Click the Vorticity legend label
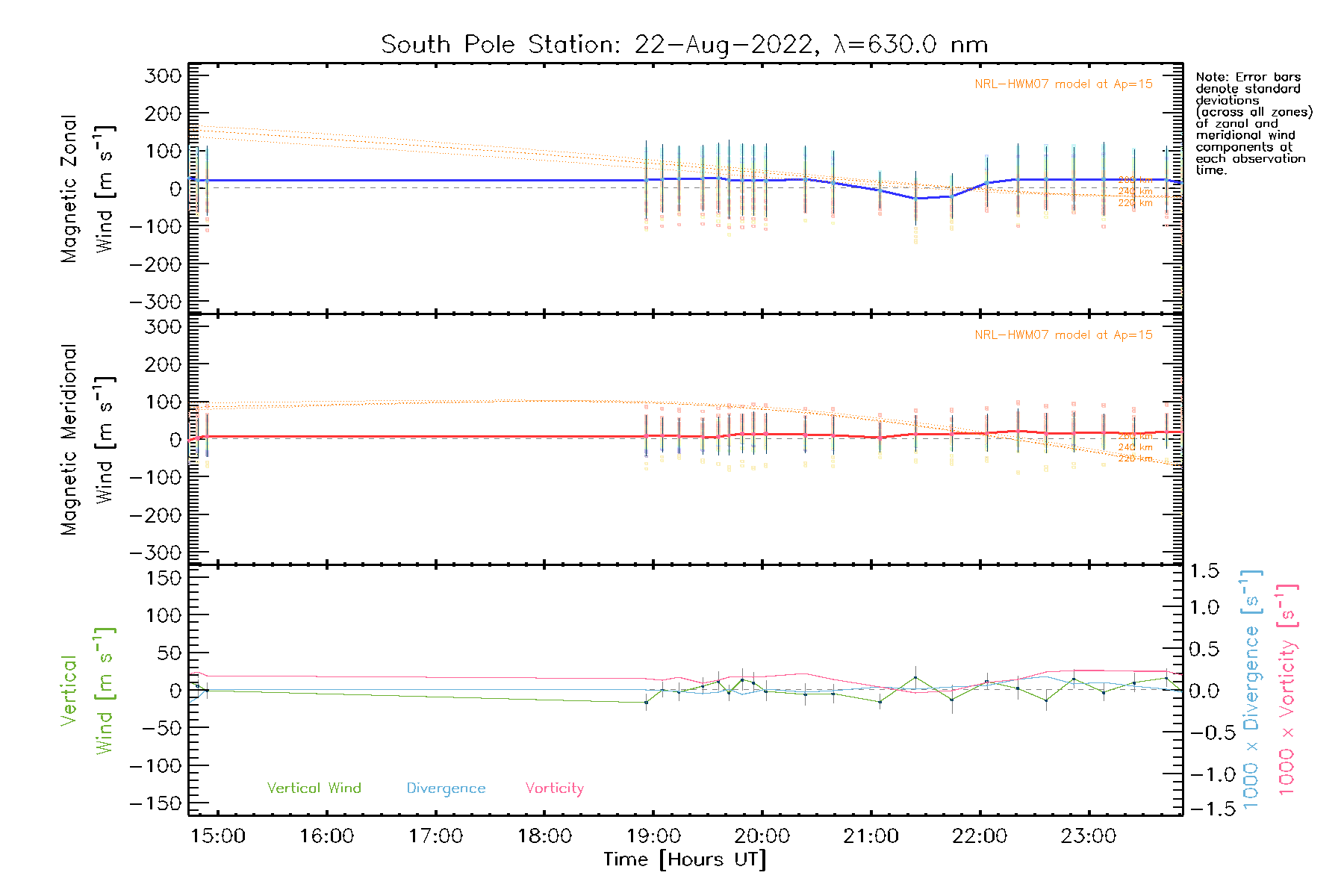The image size is (1344, 896). [x=554, y=788]
